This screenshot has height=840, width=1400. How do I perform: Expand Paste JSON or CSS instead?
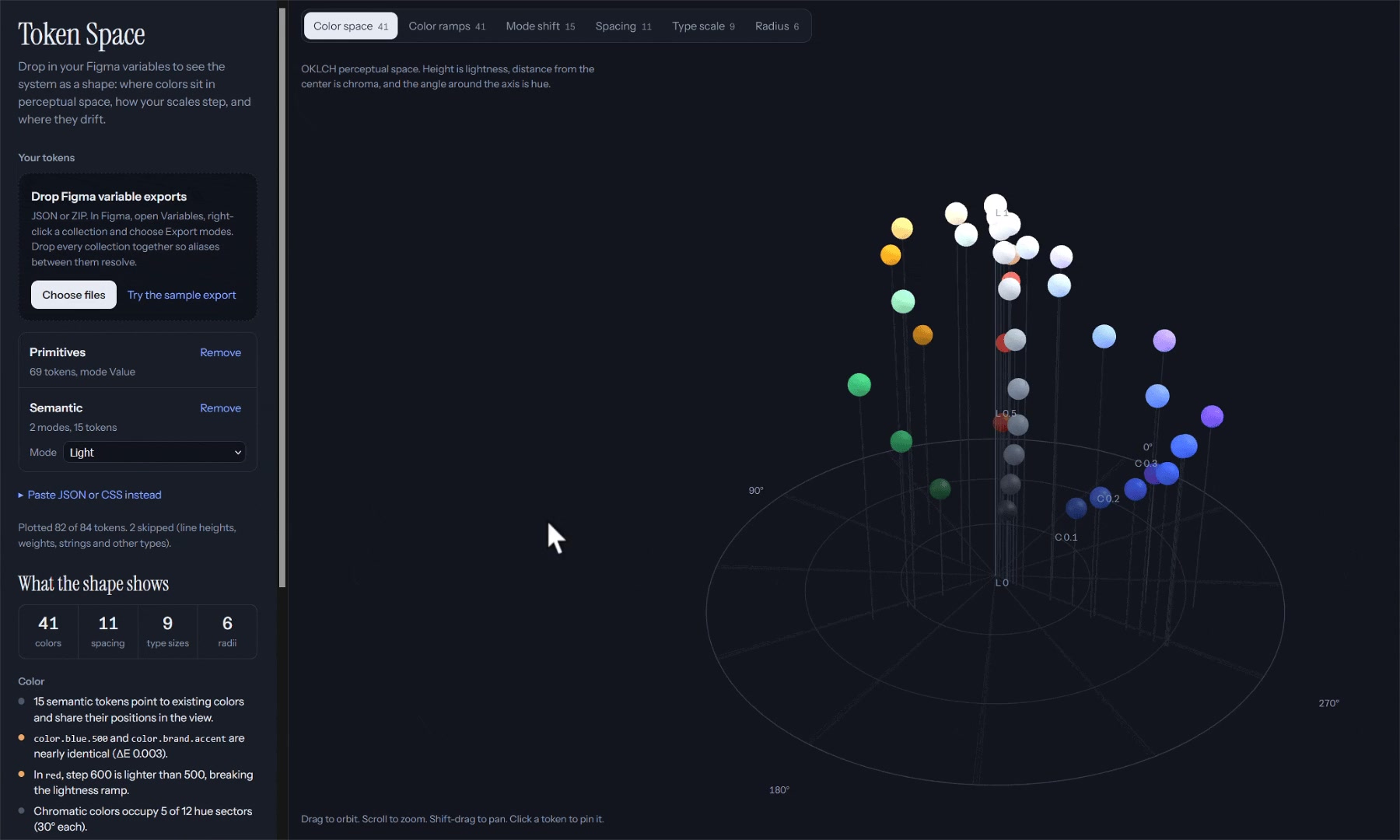pyautogui.click(x=90, y=495)
